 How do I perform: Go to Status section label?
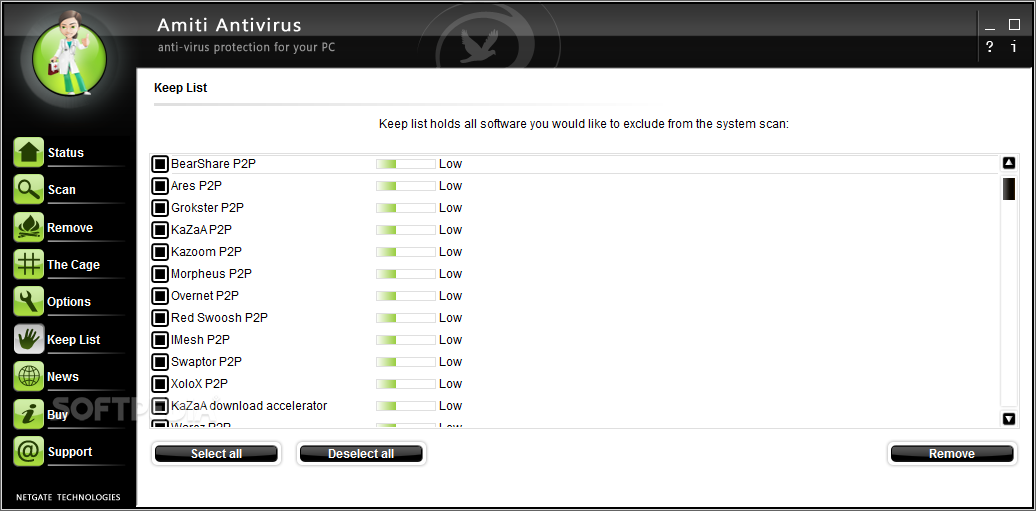coord(65,153)
